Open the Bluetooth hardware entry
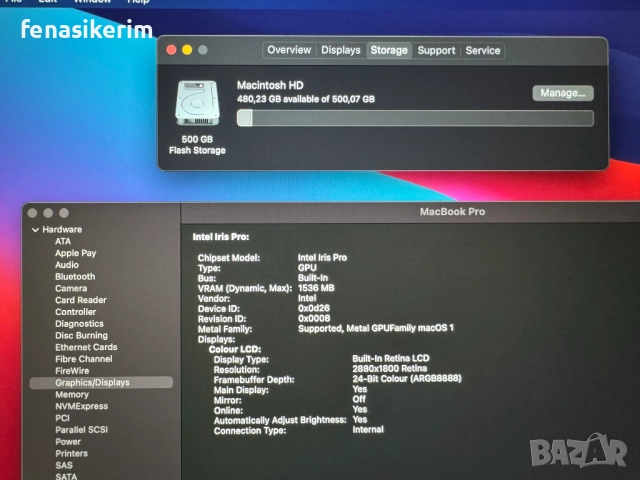 pos(75,277)
